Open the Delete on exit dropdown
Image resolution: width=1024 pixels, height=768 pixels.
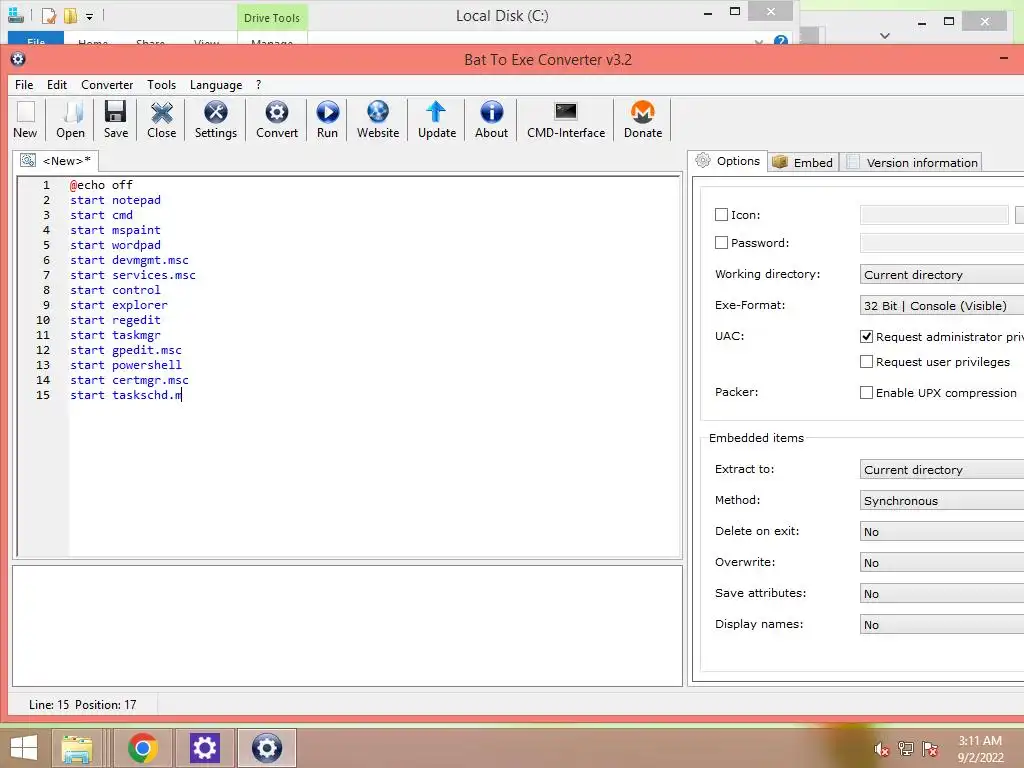pyautogui.click(x=942, y=532)
